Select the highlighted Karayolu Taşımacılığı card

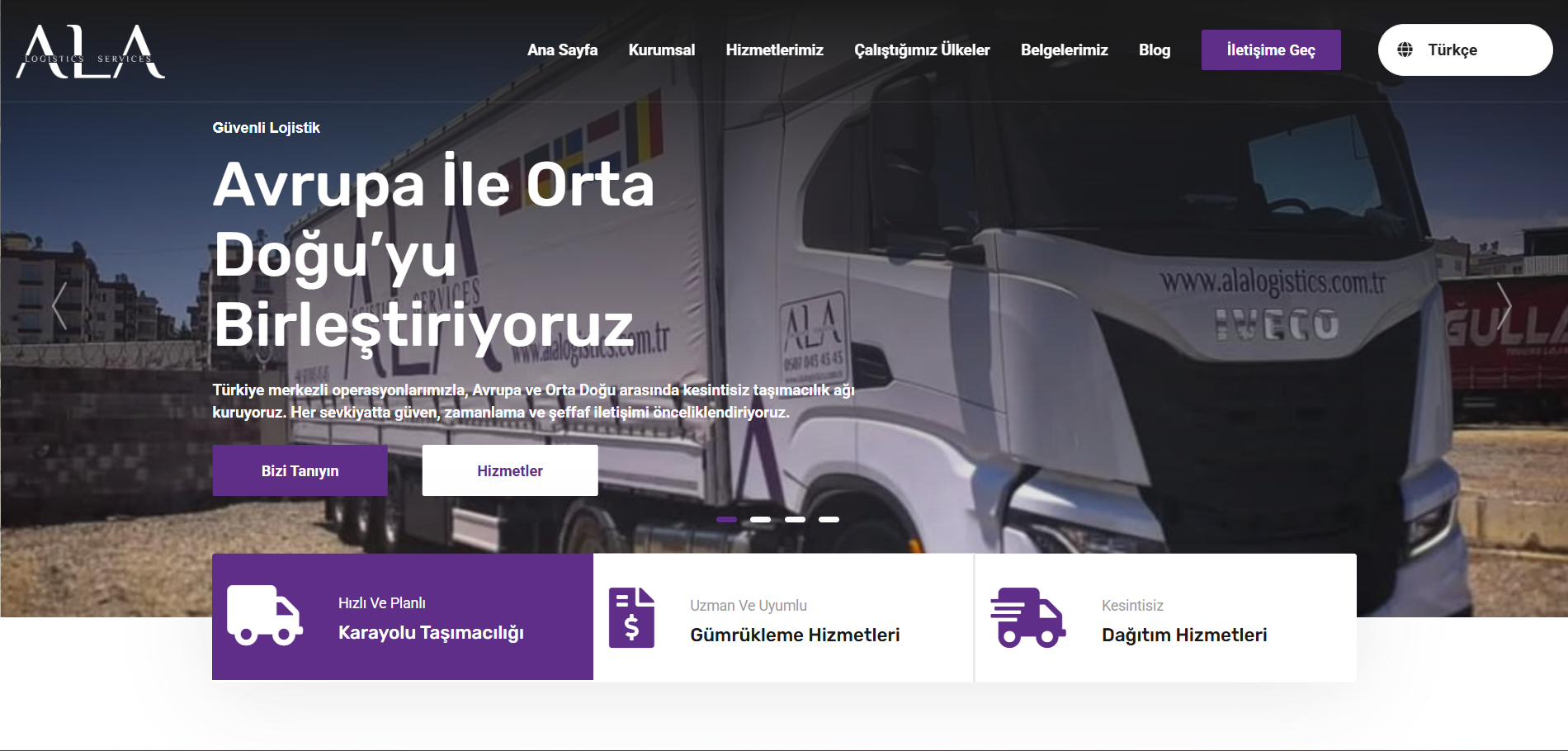[x=403, y=617]
